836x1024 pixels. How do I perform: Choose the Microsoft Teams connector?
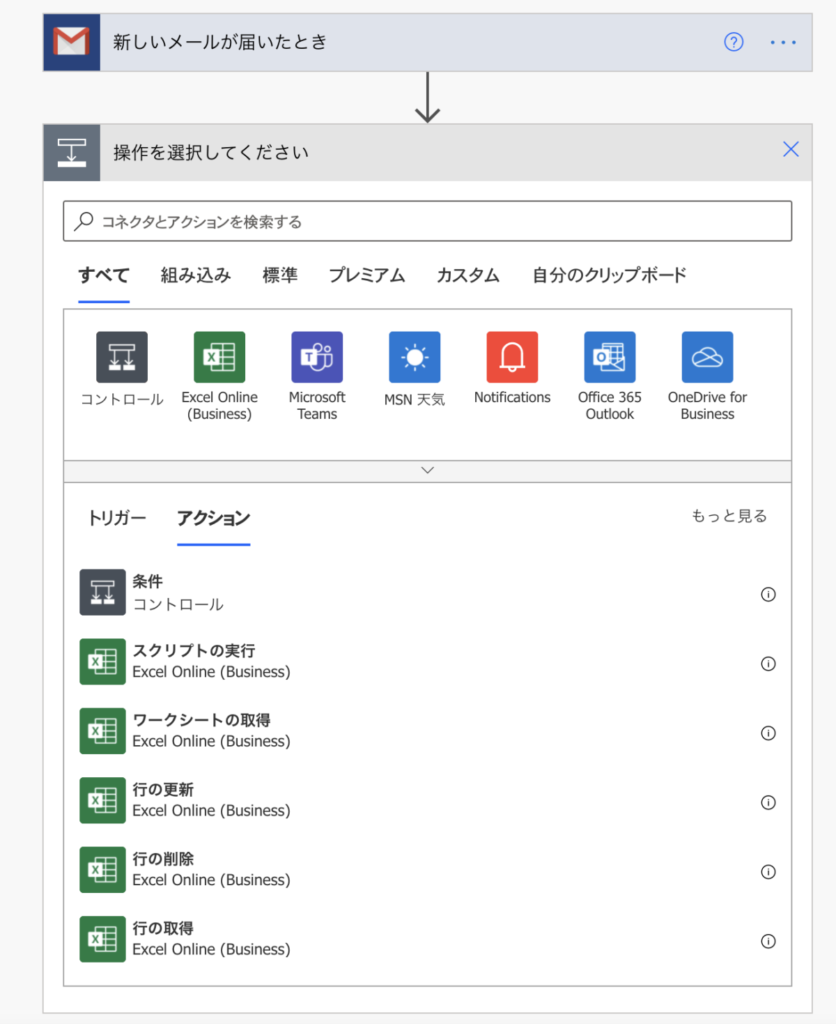317,377
